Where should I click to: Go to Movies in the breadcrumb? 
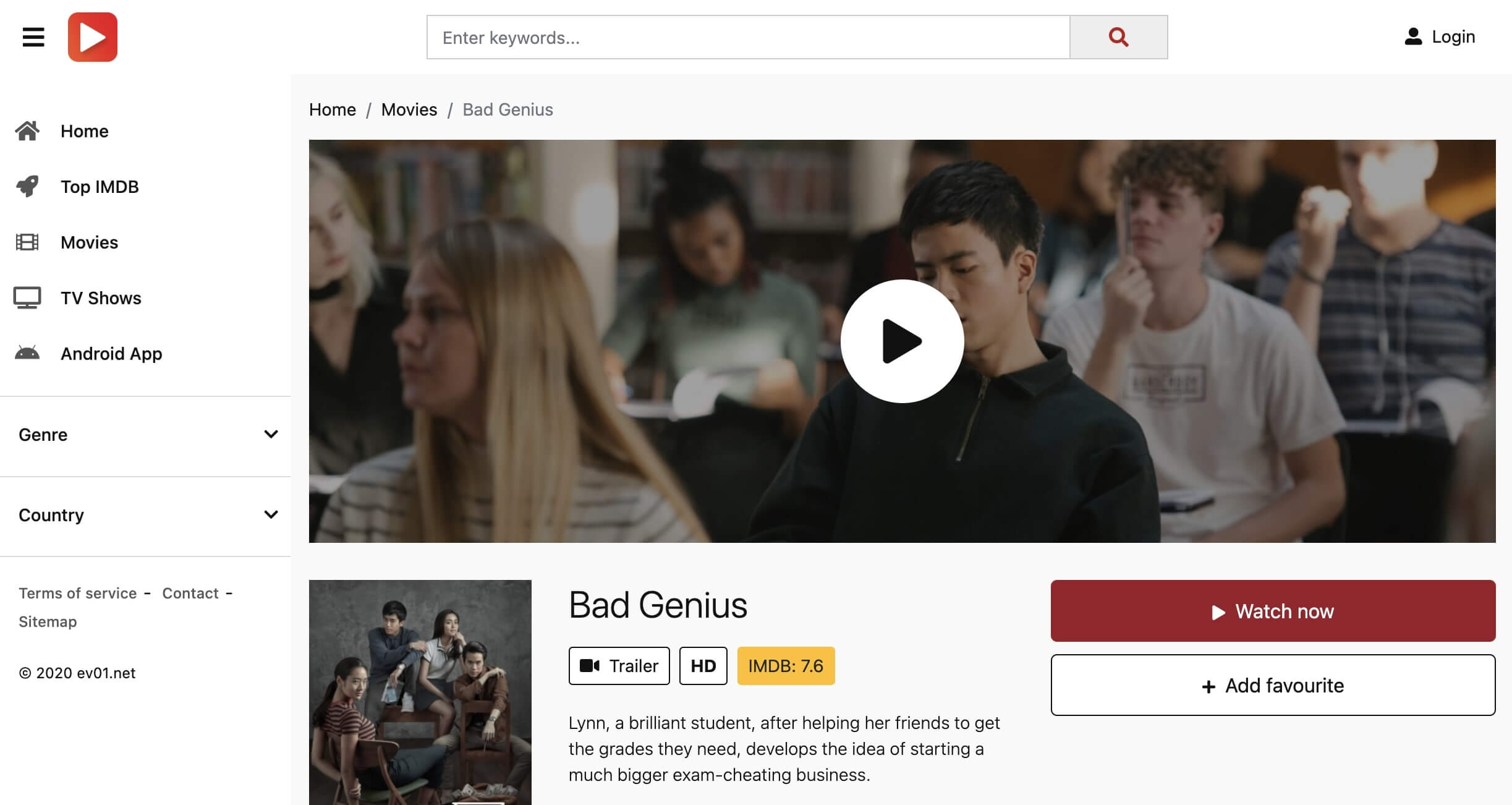409,109
